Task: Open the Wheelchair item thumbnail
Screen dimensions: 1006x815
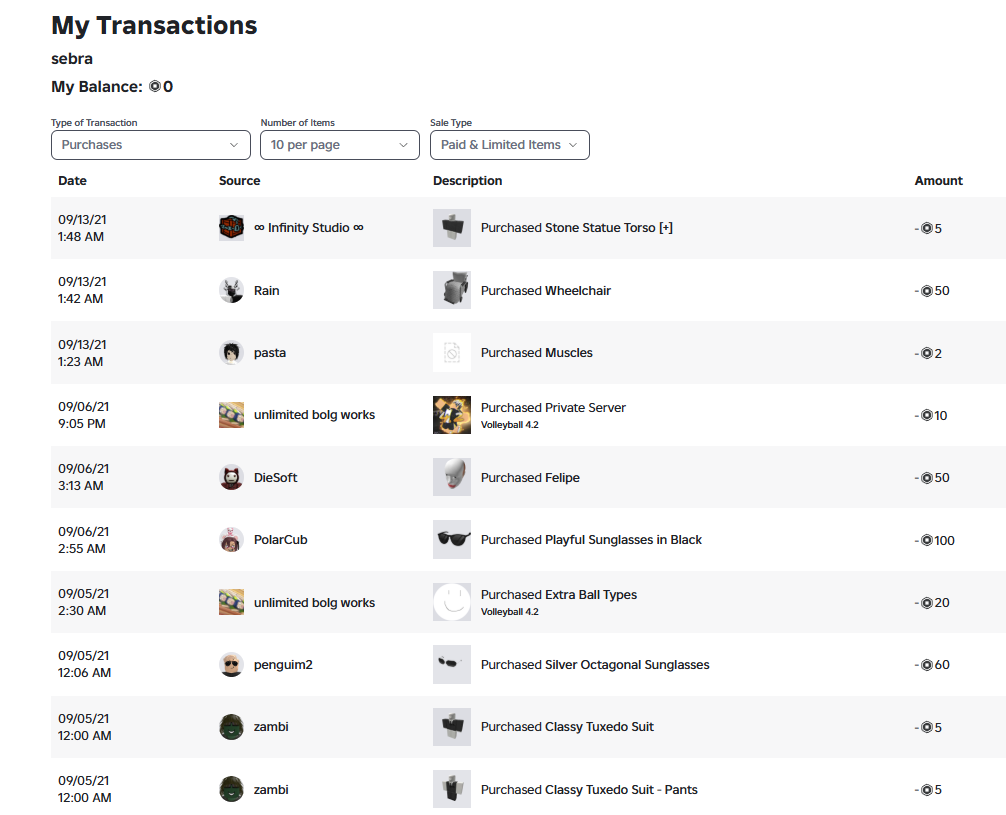Action: 452,290
